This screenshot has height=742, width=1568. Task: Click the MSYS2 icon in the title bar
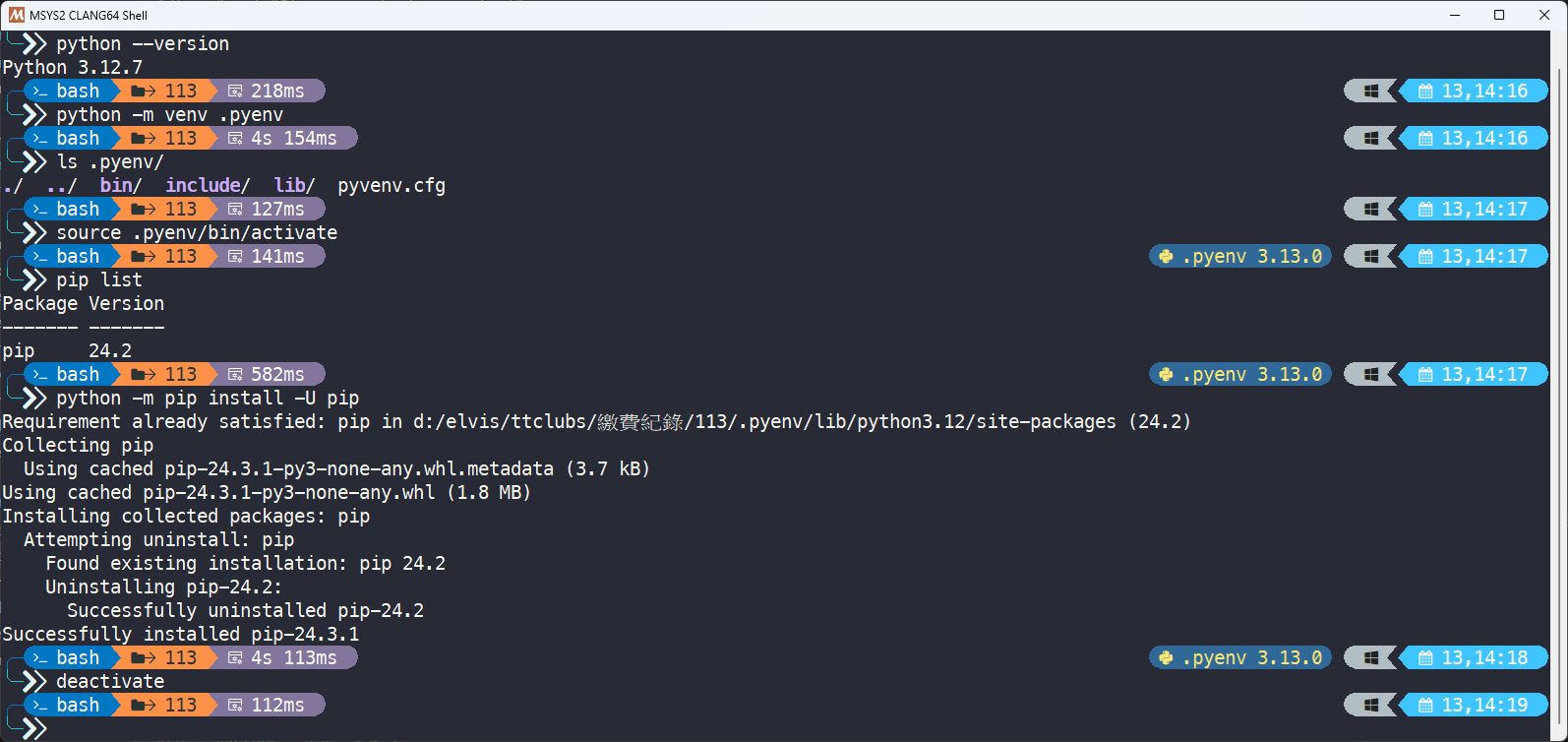(17, 15)
